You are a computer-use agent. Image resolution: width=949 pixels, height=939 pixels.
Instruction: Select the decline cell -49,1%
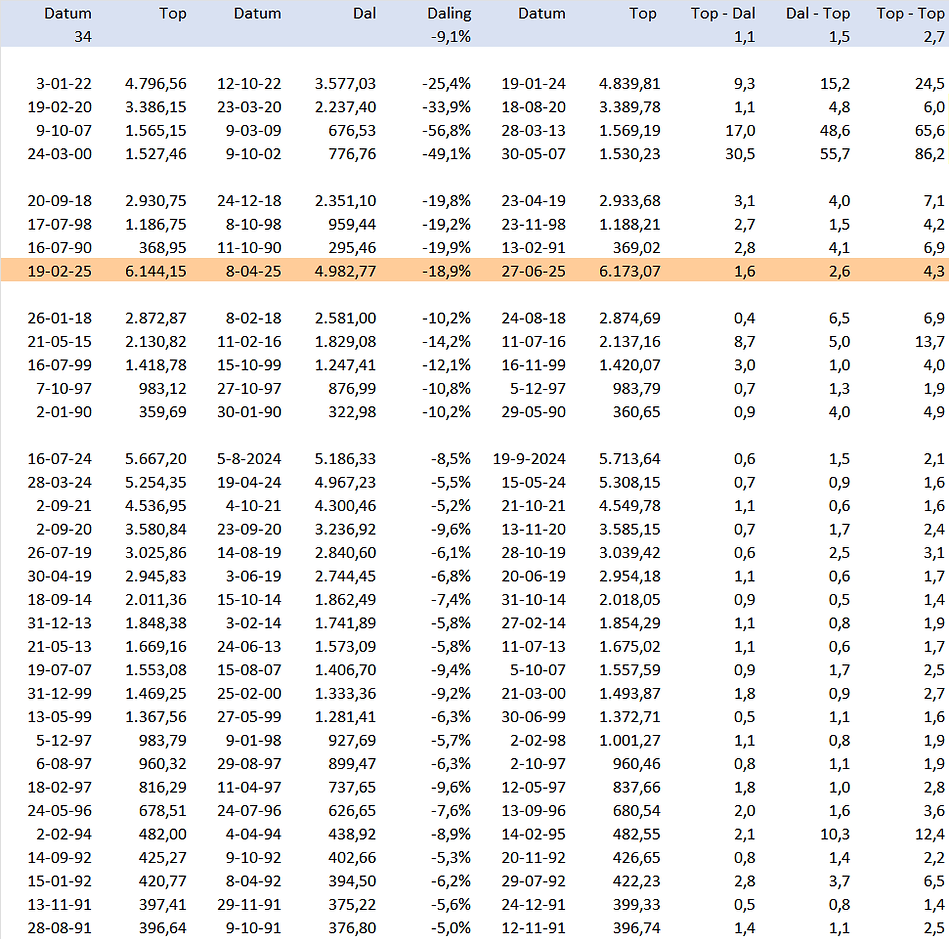point(446,154)
